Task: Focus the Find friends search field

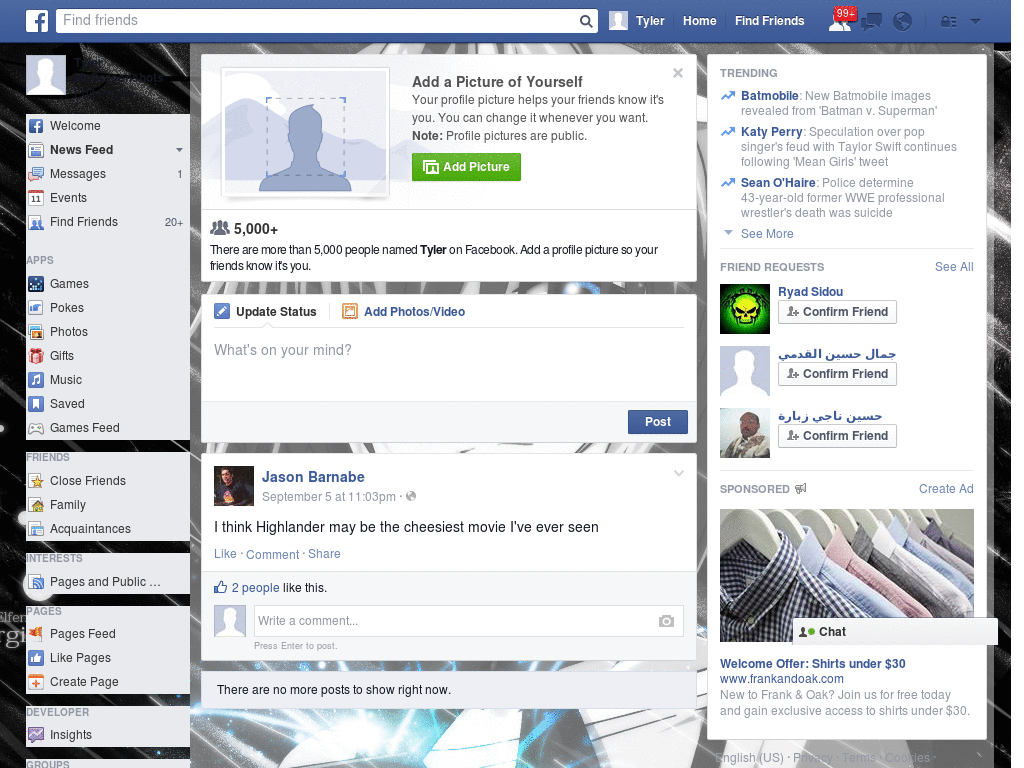Action: click(319, 21)
